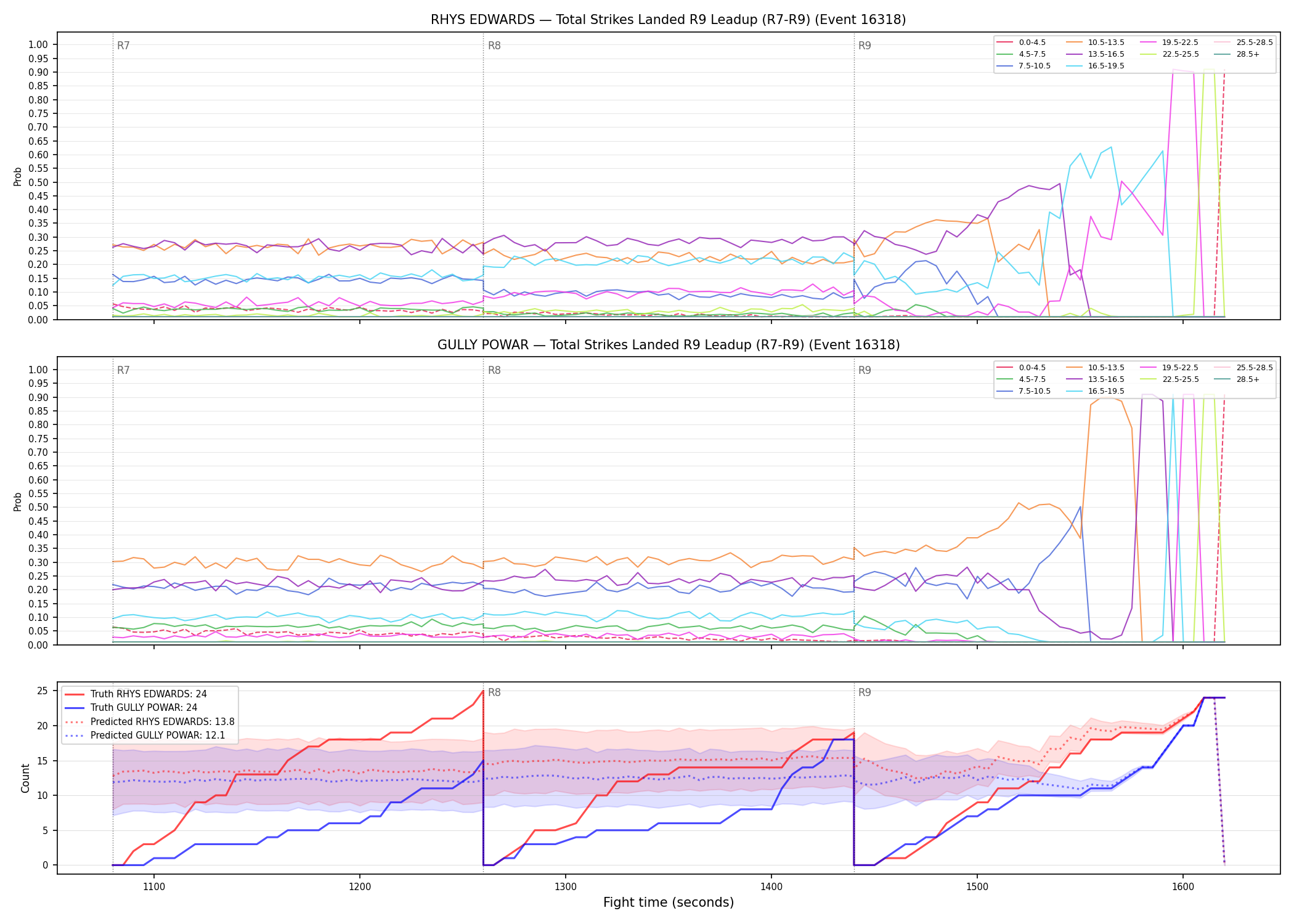1294x924 pixels.
Task: Click the 'Truth RHYS EDWARDS: 24' legend entry
Action: (x=136, y=694)
